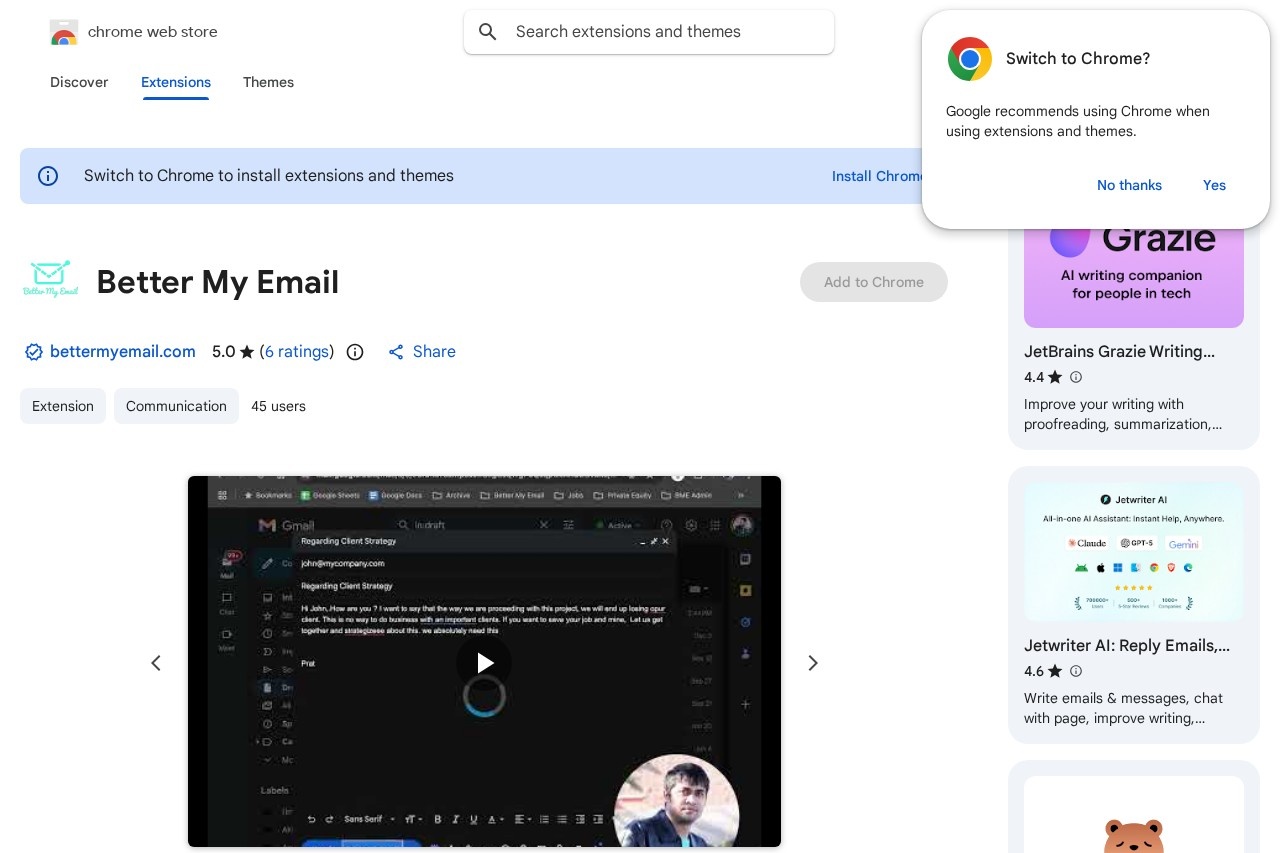Click the chrome web store logo
This screenshot has height=853, width=1280.
tap(64, 32)
